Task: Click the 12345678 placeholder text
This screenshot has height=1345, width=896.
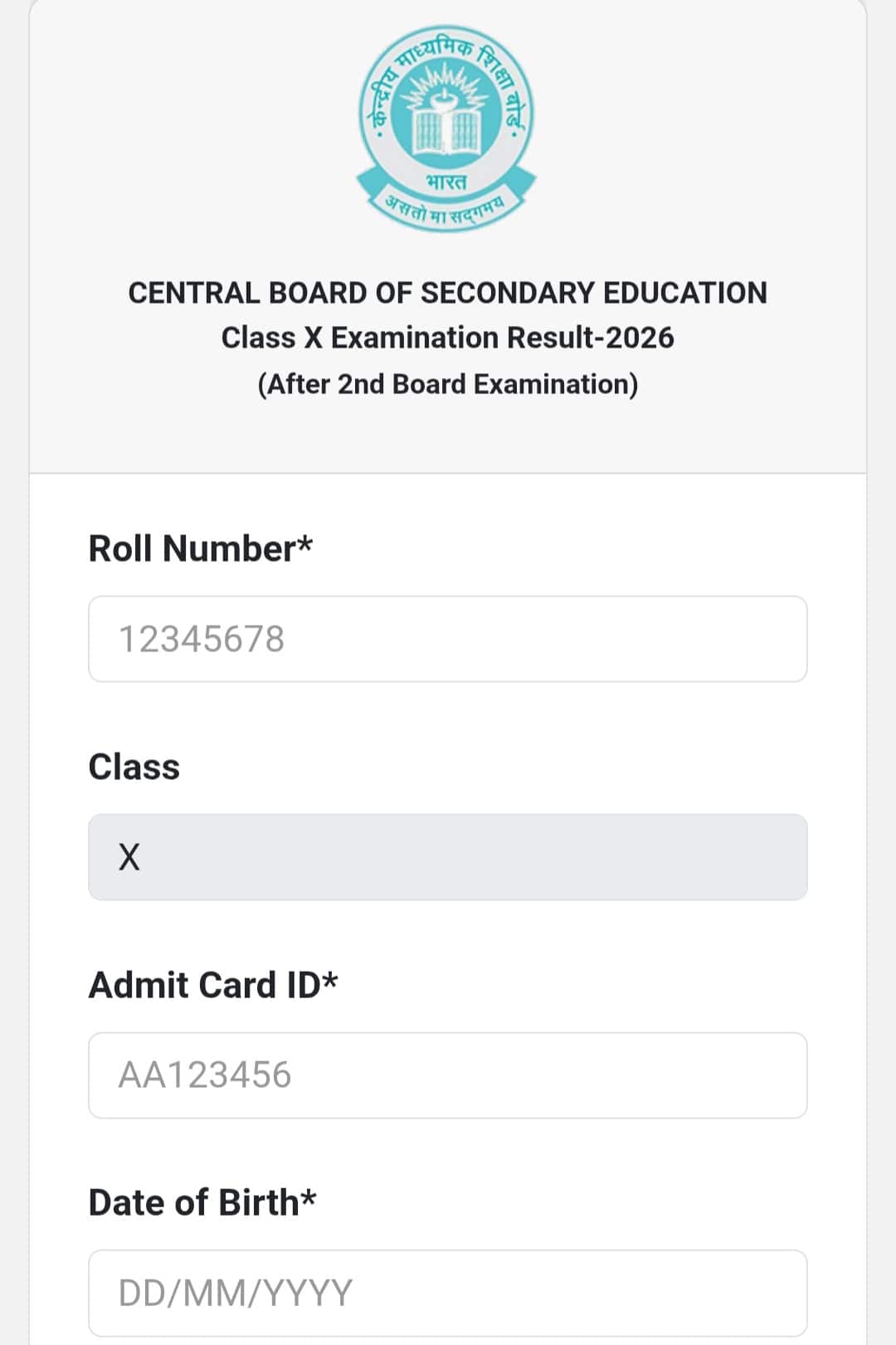Action: (x=202, y=639)
